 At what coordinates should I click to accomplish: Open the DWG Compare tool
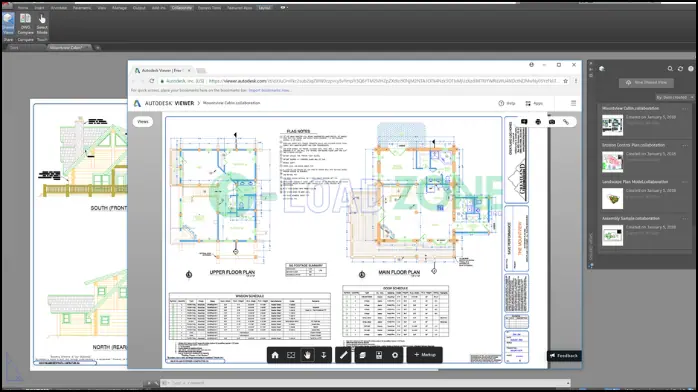(x=25, y=24)
